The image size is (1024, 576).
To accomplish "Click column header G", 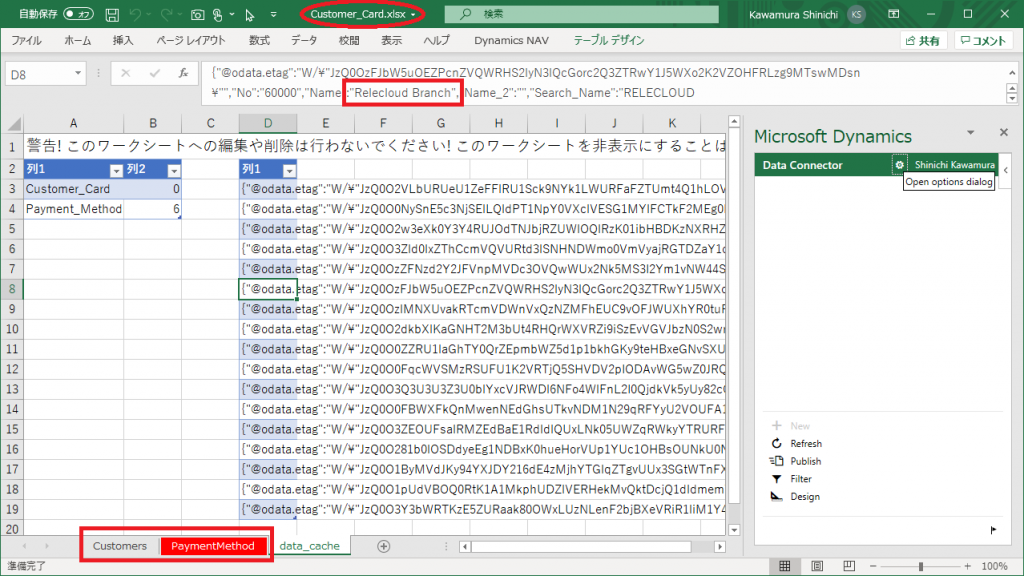I will (441, 123).
